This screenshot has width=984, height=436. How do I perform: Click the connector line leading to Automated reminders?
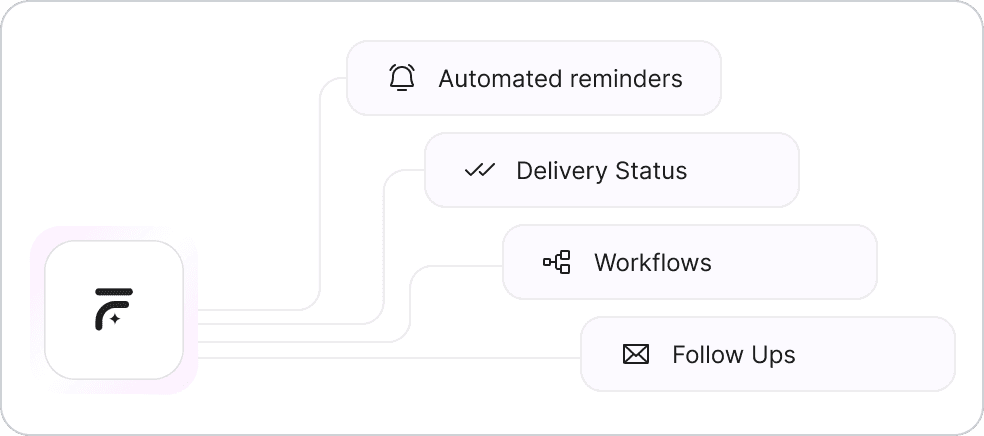[x=319, y=200]
